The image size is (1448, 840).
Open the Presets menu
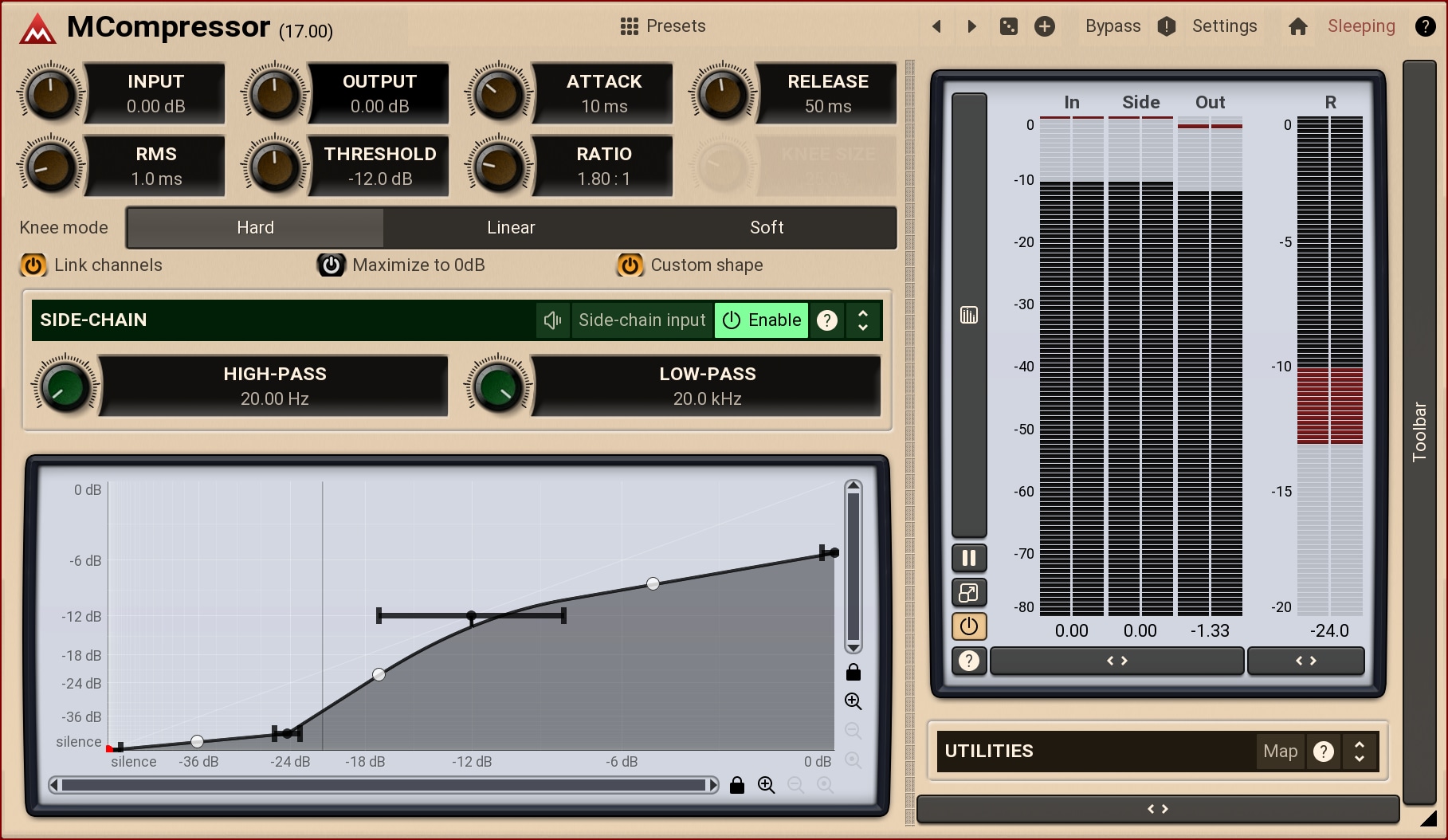[x=663, y=26]
